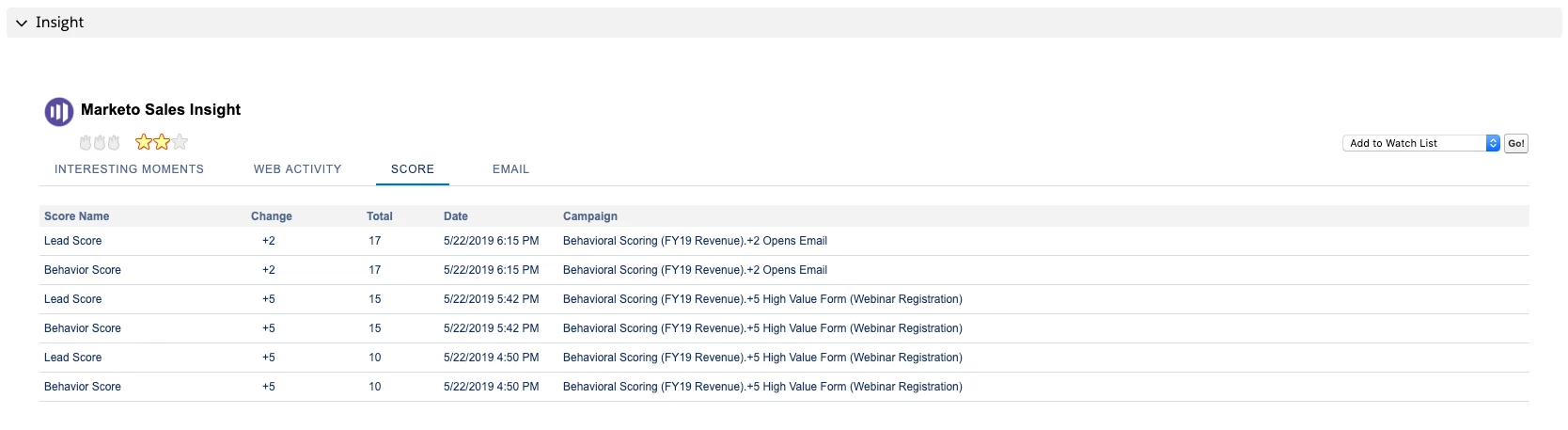Screen dimensions: 1568x430
Task: Click the Date column header
Action: pyautogui.click(x=455, y=216)
